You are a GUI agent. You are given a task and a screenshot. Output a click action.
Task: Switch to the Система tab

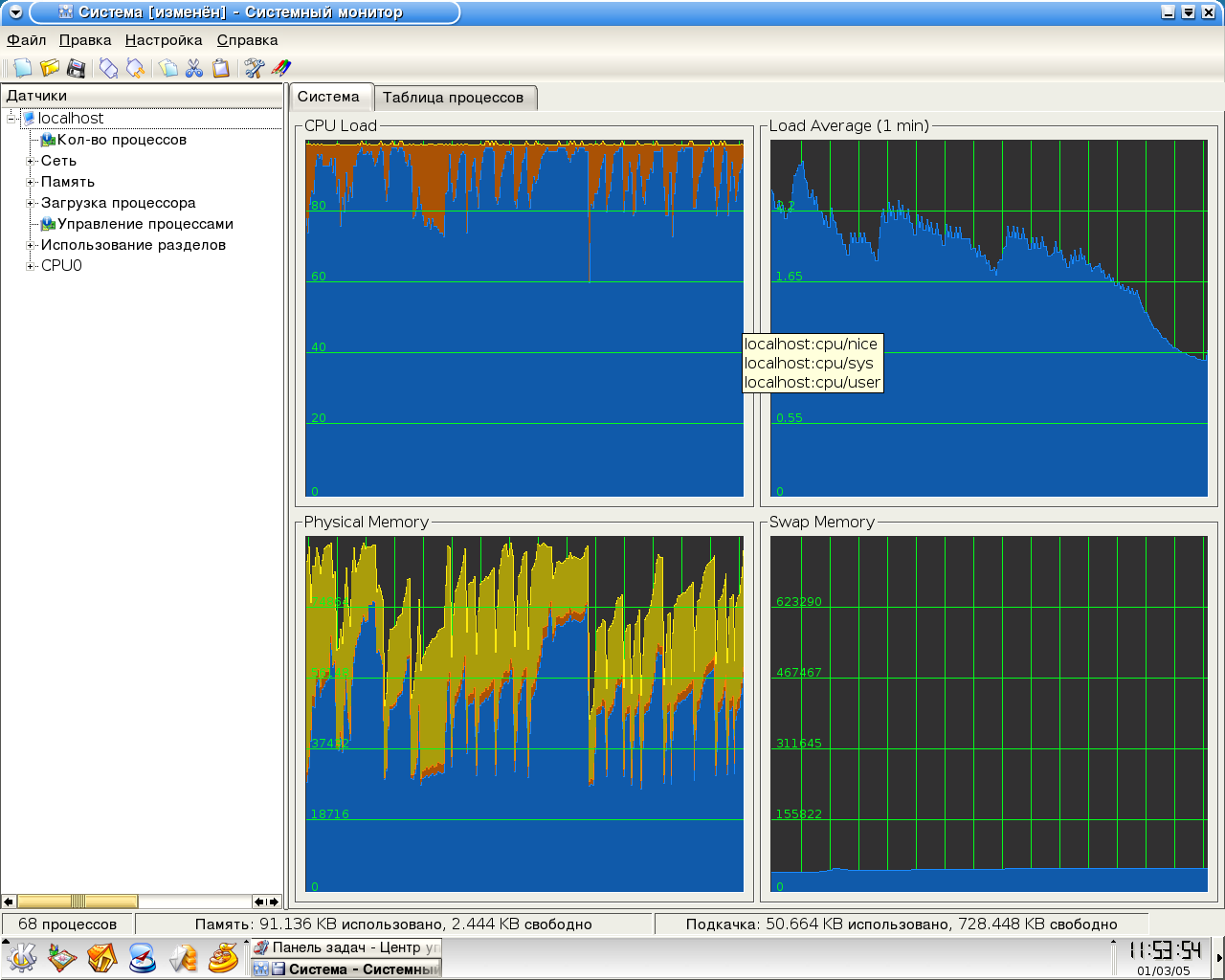[x=329, y=97]
